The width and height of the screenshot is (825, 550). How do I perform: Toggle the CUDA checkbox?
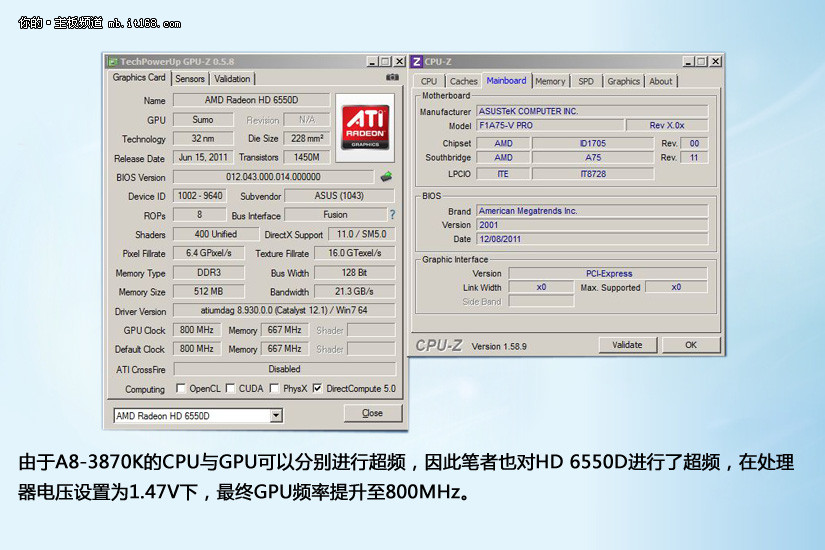[230, 388]
